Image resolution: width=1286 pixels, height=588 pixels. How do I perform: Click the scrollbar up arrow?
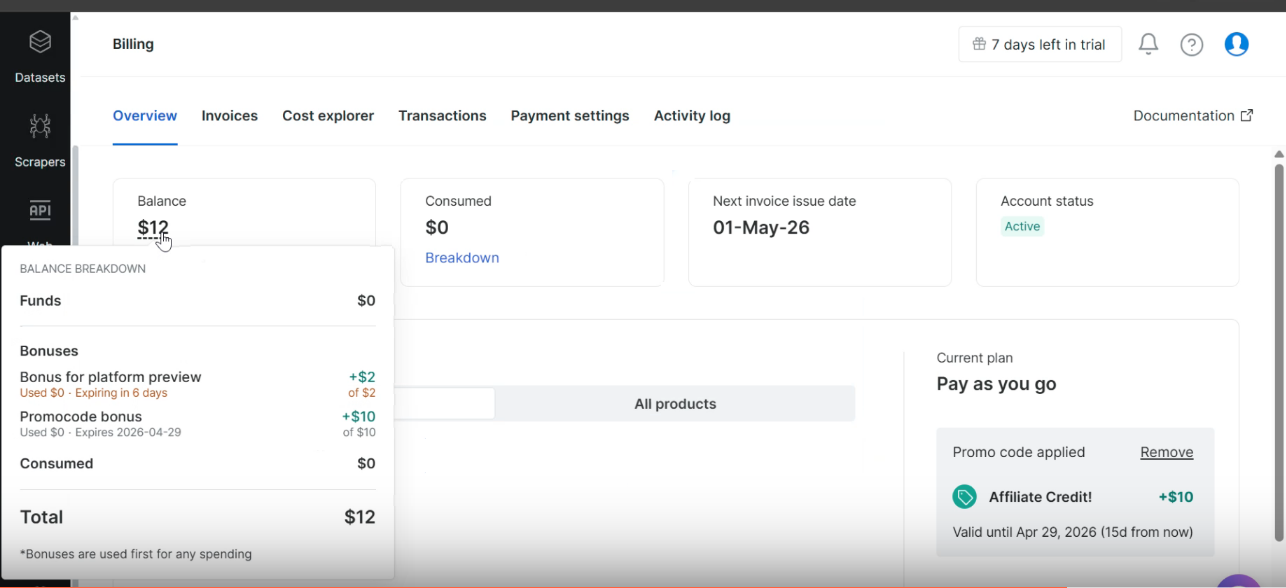tap(1279, 155)
